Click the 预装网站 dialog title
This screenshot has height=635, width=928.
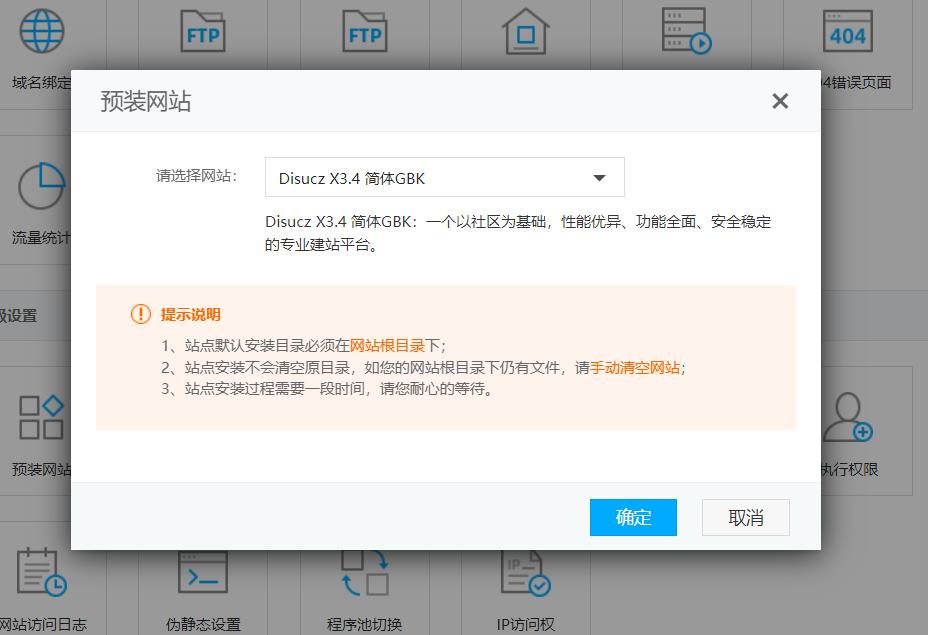coord(146,101)
